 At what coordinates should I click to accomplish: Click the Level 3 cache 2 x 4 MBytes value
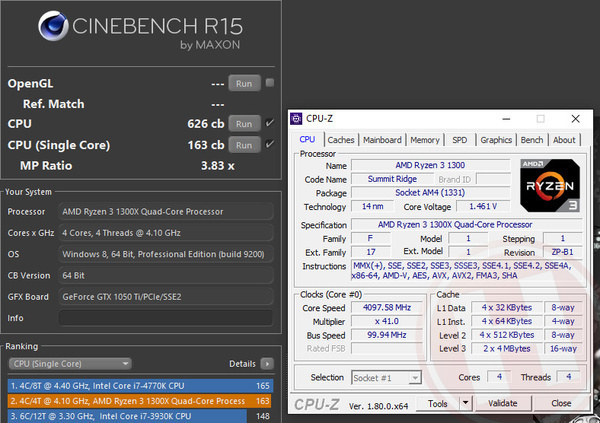pyautogui.click(x=507, y=349)
